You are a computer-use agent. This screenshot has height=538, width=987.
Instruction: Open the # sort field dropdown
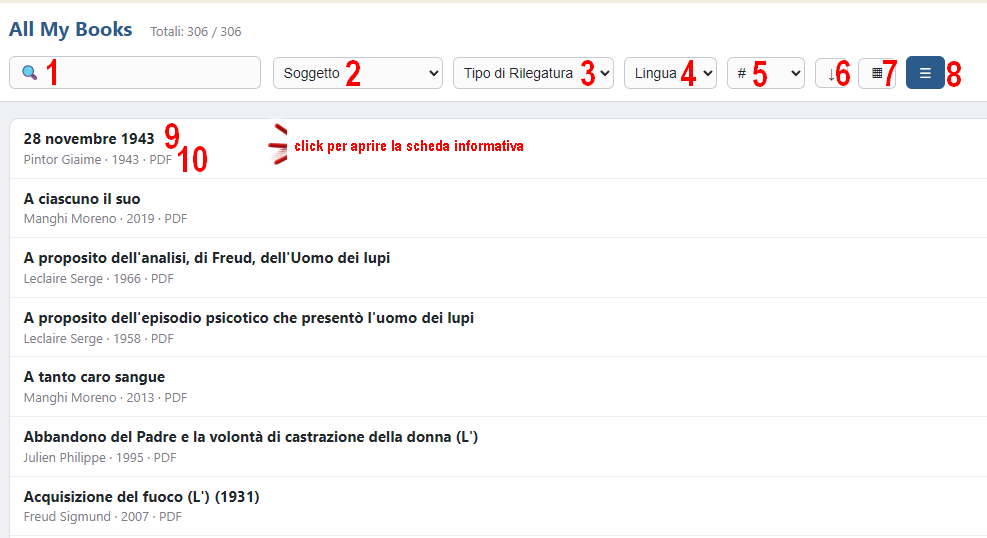766,73
